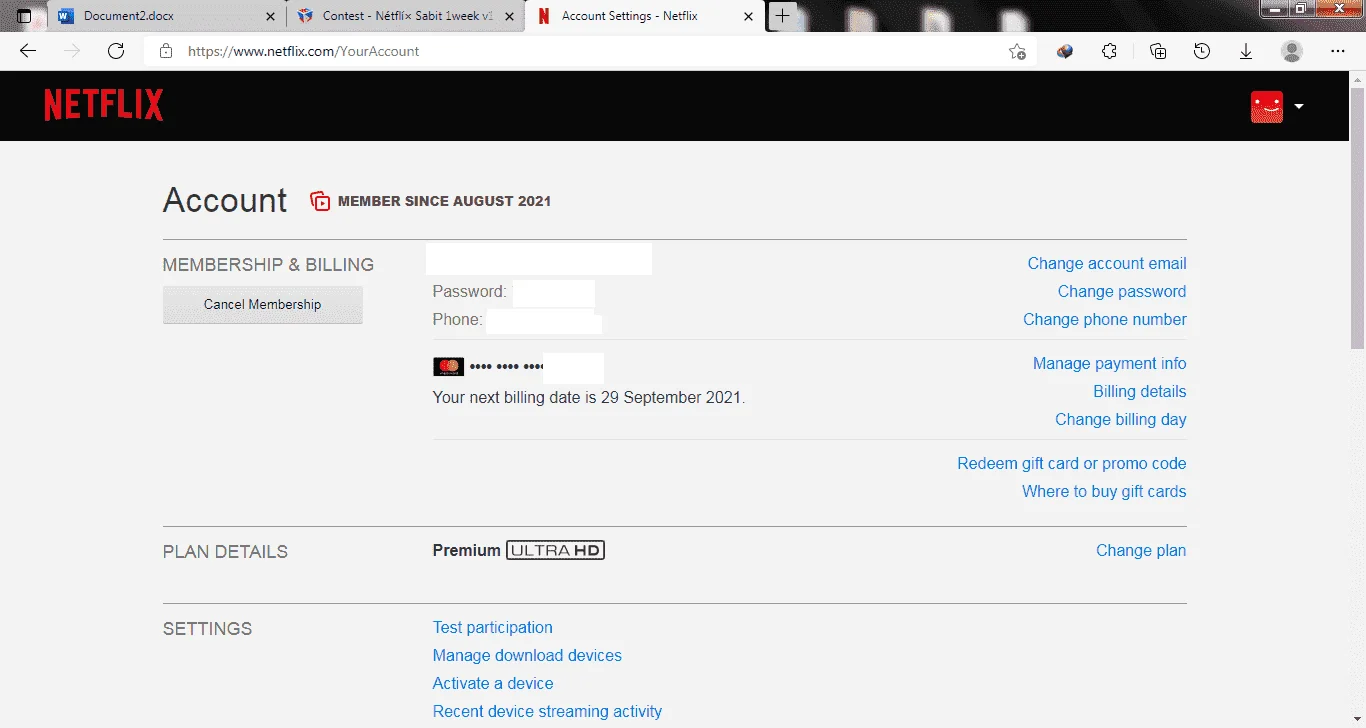The height and width of the screenshot is (728, 1366).
Task: Click Change phone number link
Action: tap(1105, 320)
